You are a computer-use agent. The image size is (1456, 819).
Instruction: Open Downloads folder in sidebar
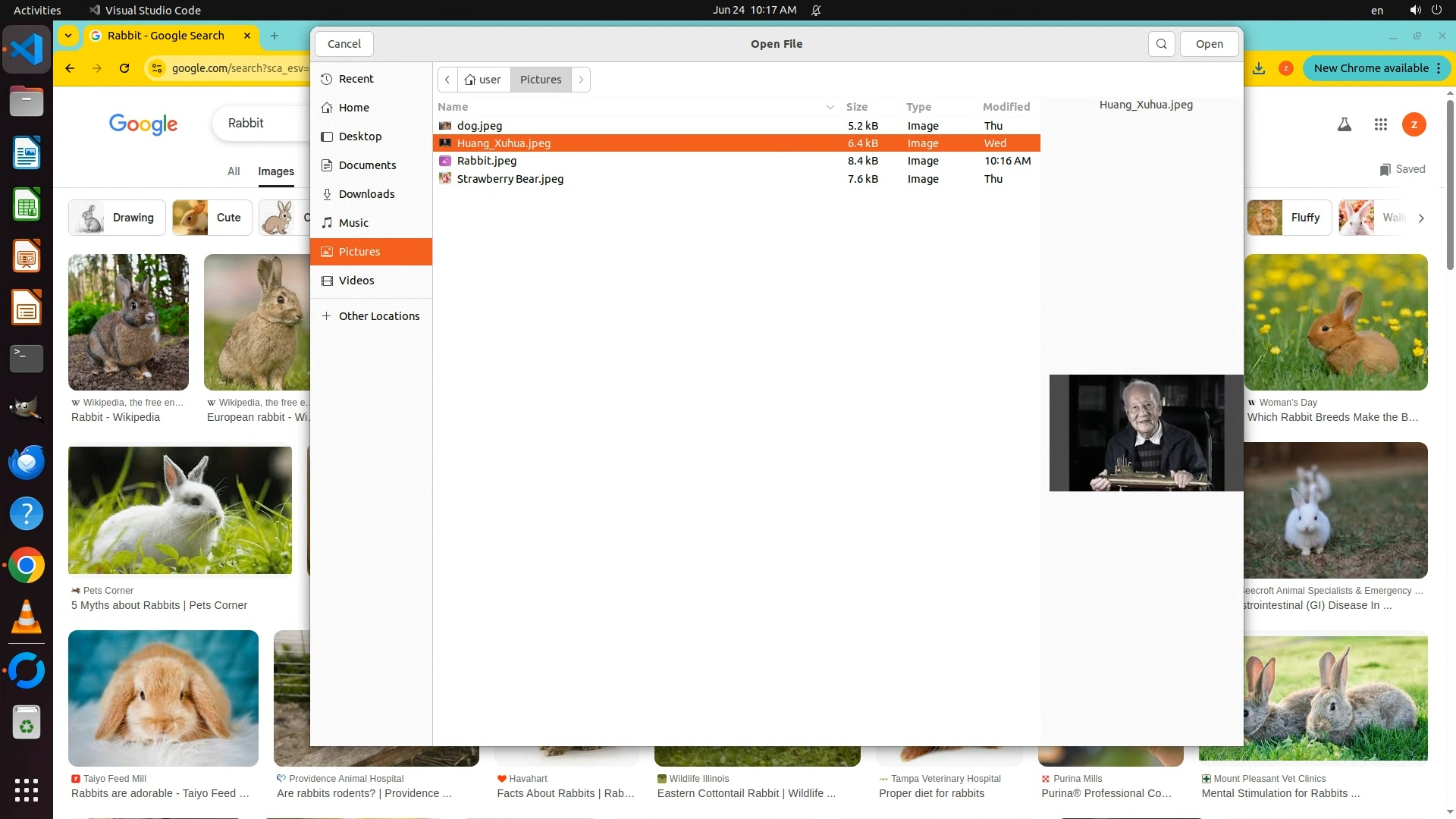click(x=366, y=194)
